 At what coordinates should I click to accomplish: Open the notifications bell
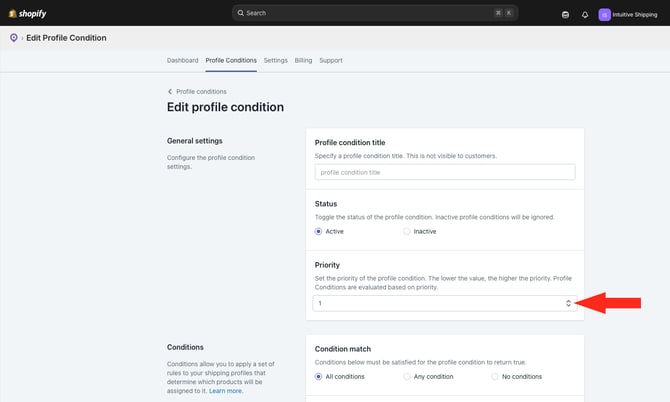pyautogui.click(x=585, y=15)
